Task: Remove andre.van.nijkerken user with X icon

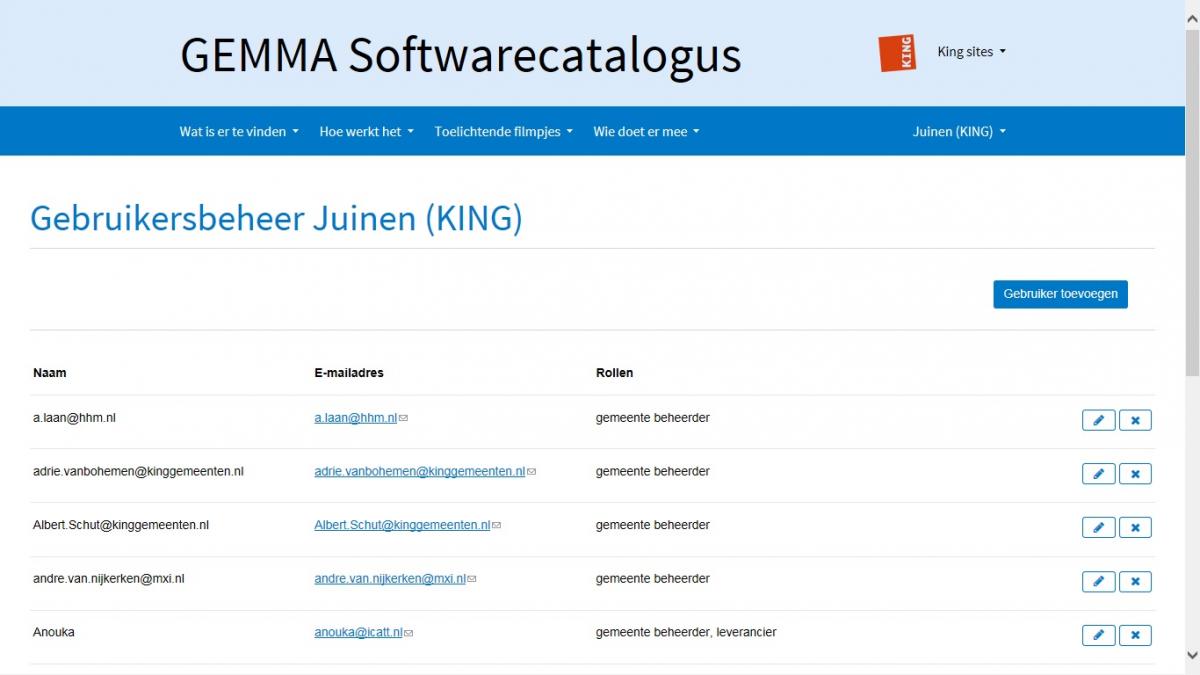Action: pyautogui.click(x=1135, y=581)
